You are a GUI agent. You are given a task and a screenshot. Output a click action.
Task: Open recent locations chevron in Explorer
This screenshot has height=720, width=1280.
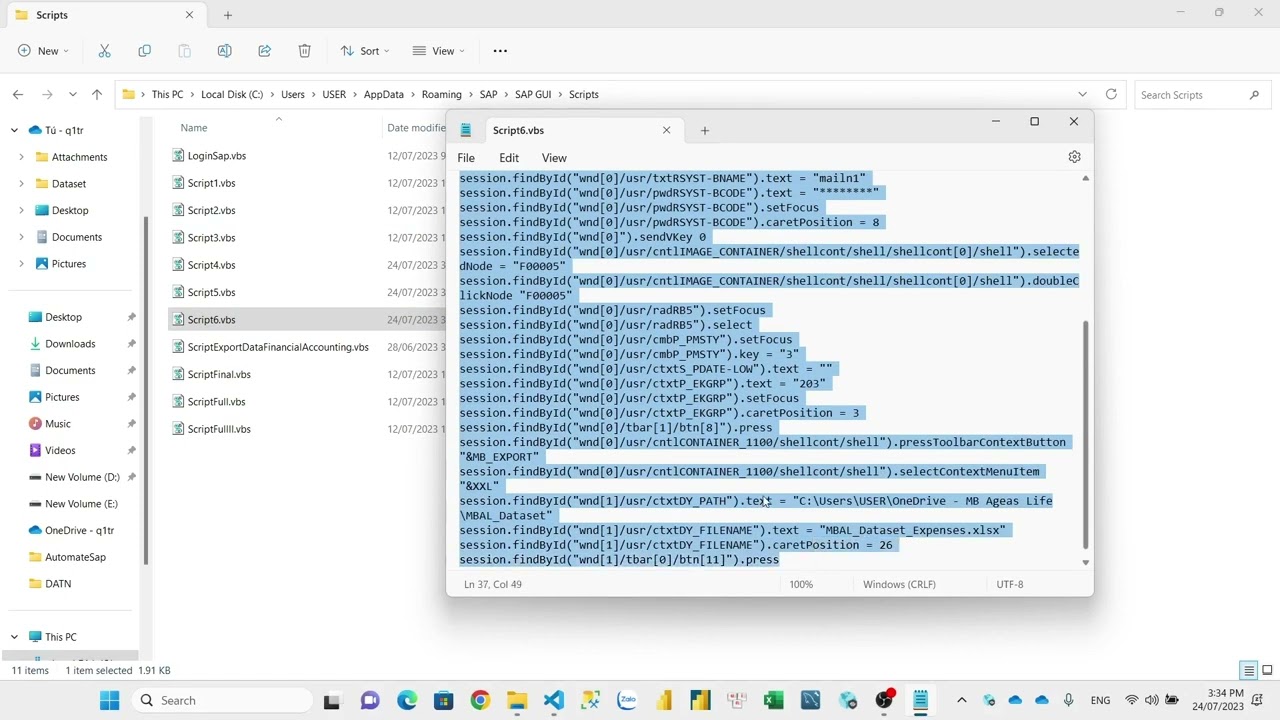(x=72, y=94)
